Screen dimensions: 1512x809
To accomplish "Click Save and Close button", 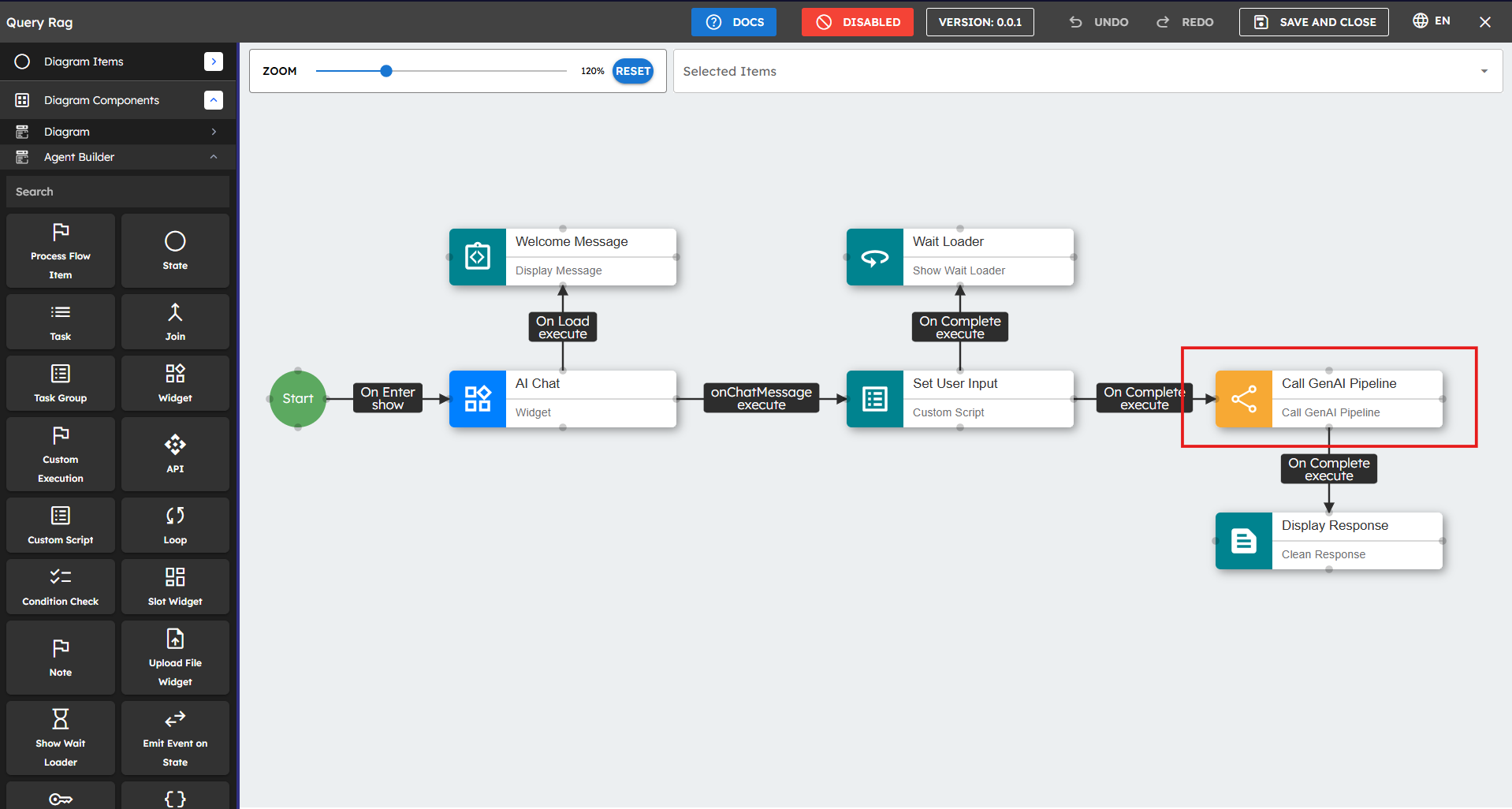I will point(1313,22).
